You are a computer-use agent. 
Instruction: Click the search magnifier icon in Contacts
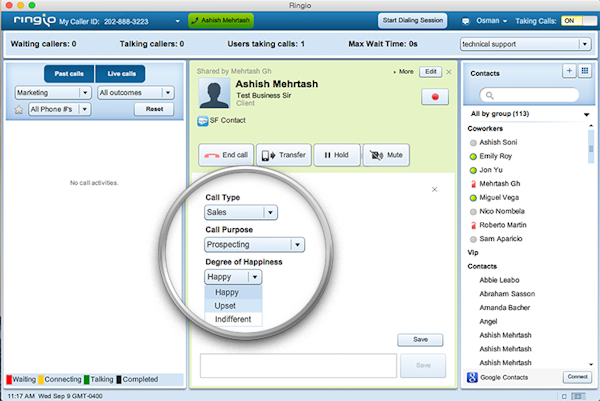point(489,95)
